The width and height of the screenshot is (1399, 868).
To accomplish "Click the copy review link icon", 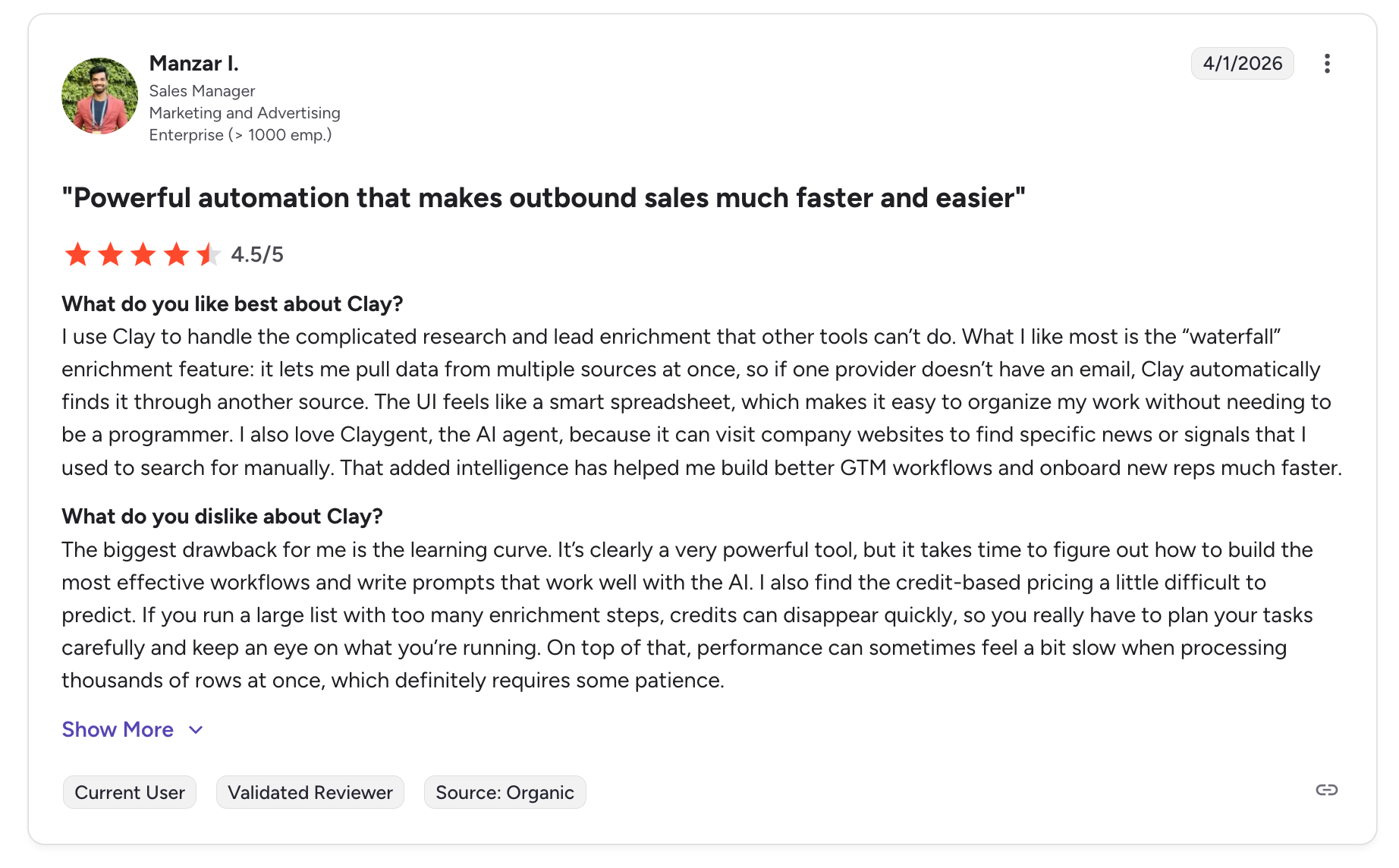I will click(1327, 790).
